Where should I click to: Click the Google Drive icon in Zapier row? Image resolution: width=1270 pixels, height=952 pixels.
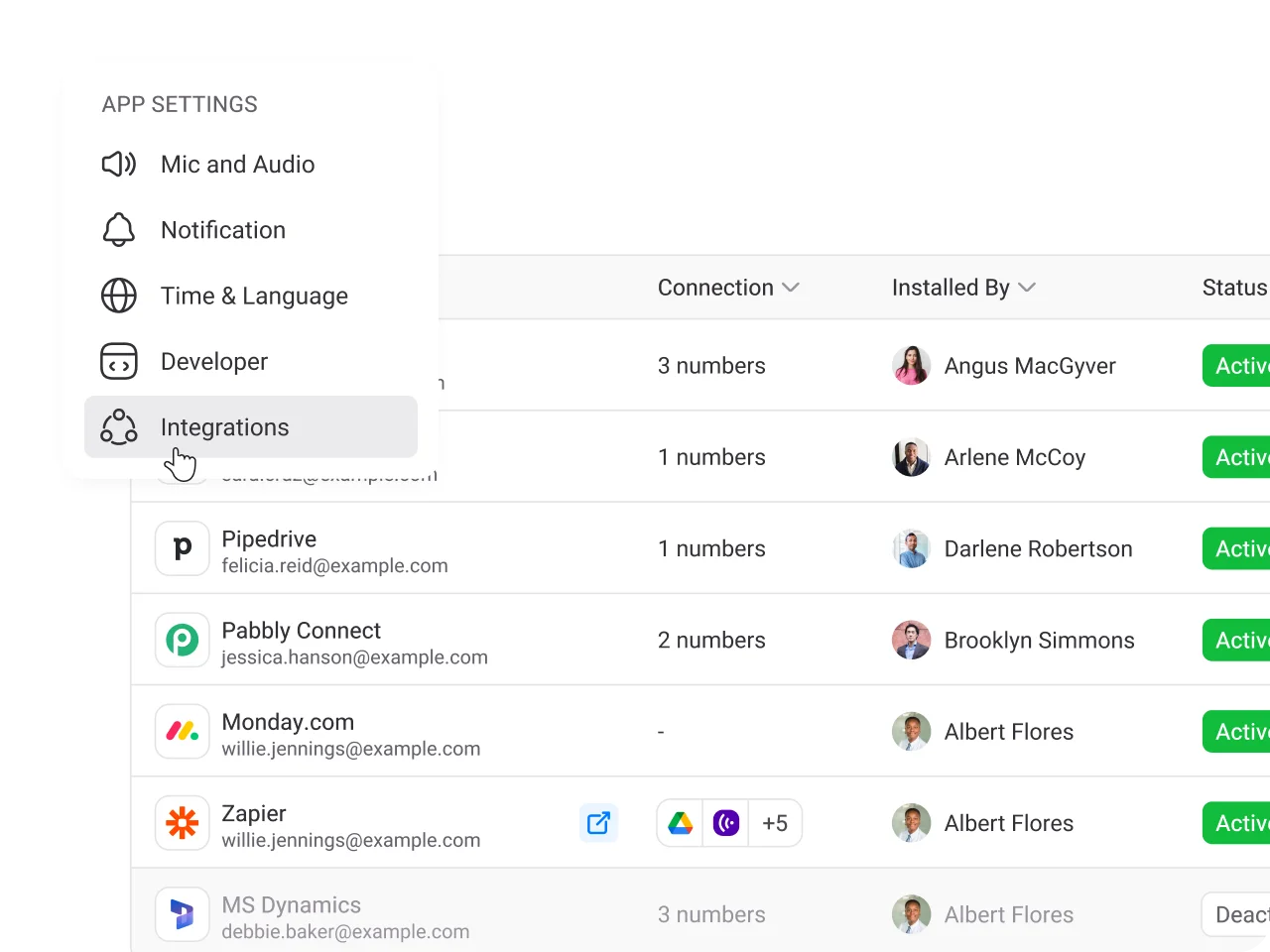coord(681,823)
